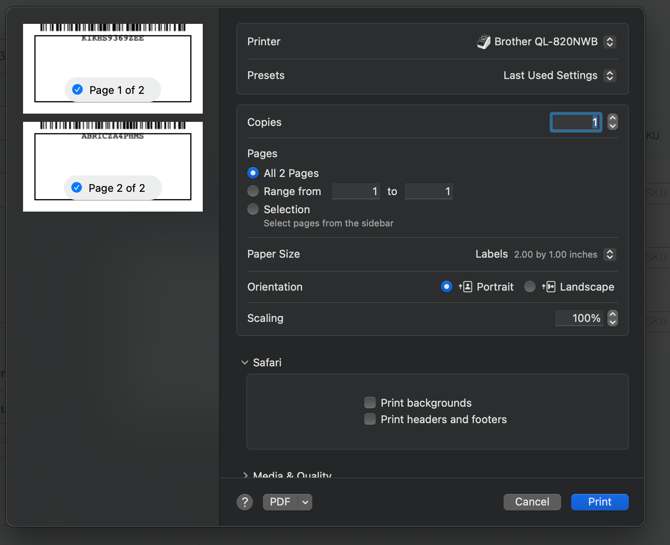Image resolution: width=670 pixels, height=545 pixels.
Task: Collapse the Safari section
Action: pos(245,363)
